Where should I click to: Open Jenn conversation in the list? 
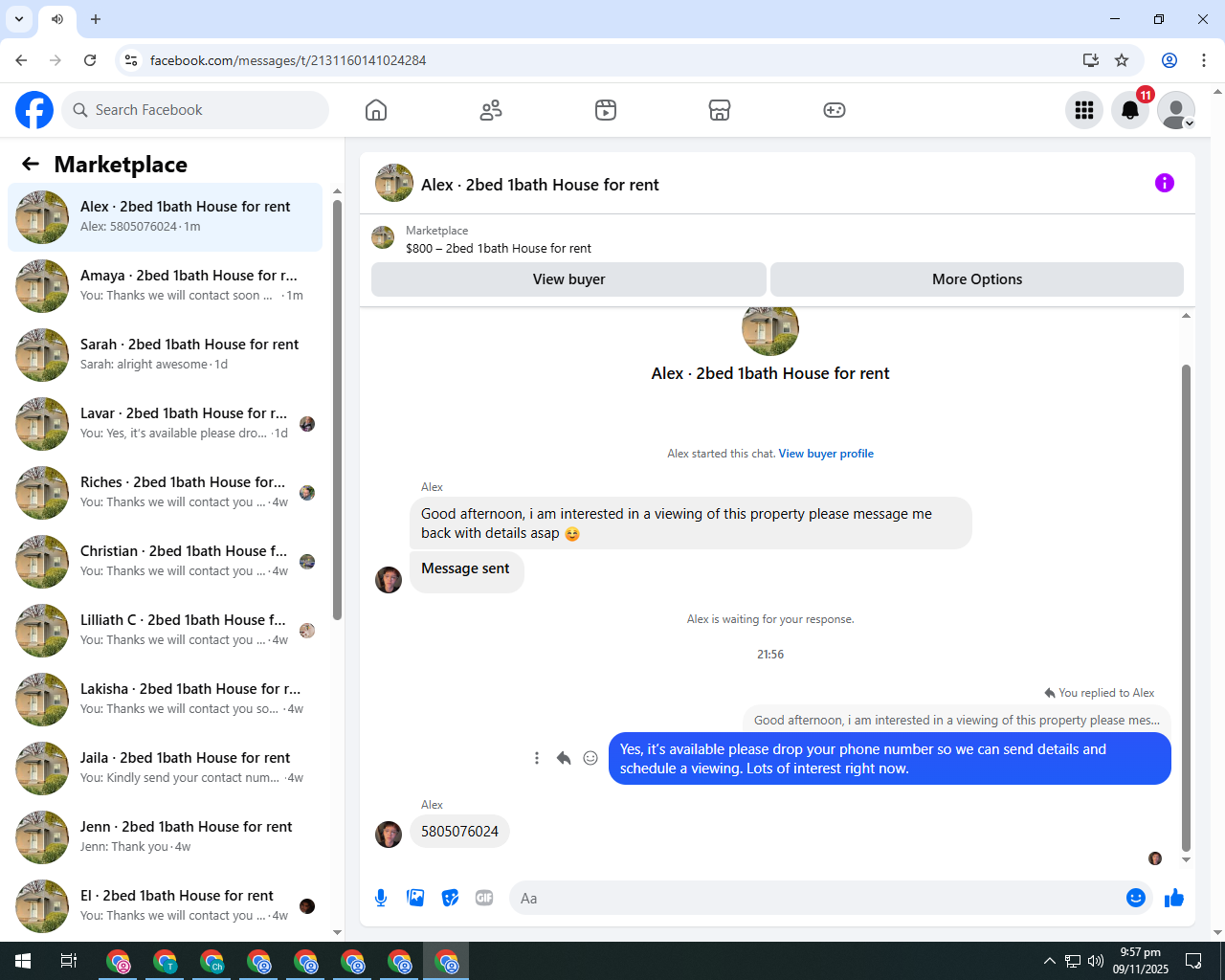click(x=166, y=837)
